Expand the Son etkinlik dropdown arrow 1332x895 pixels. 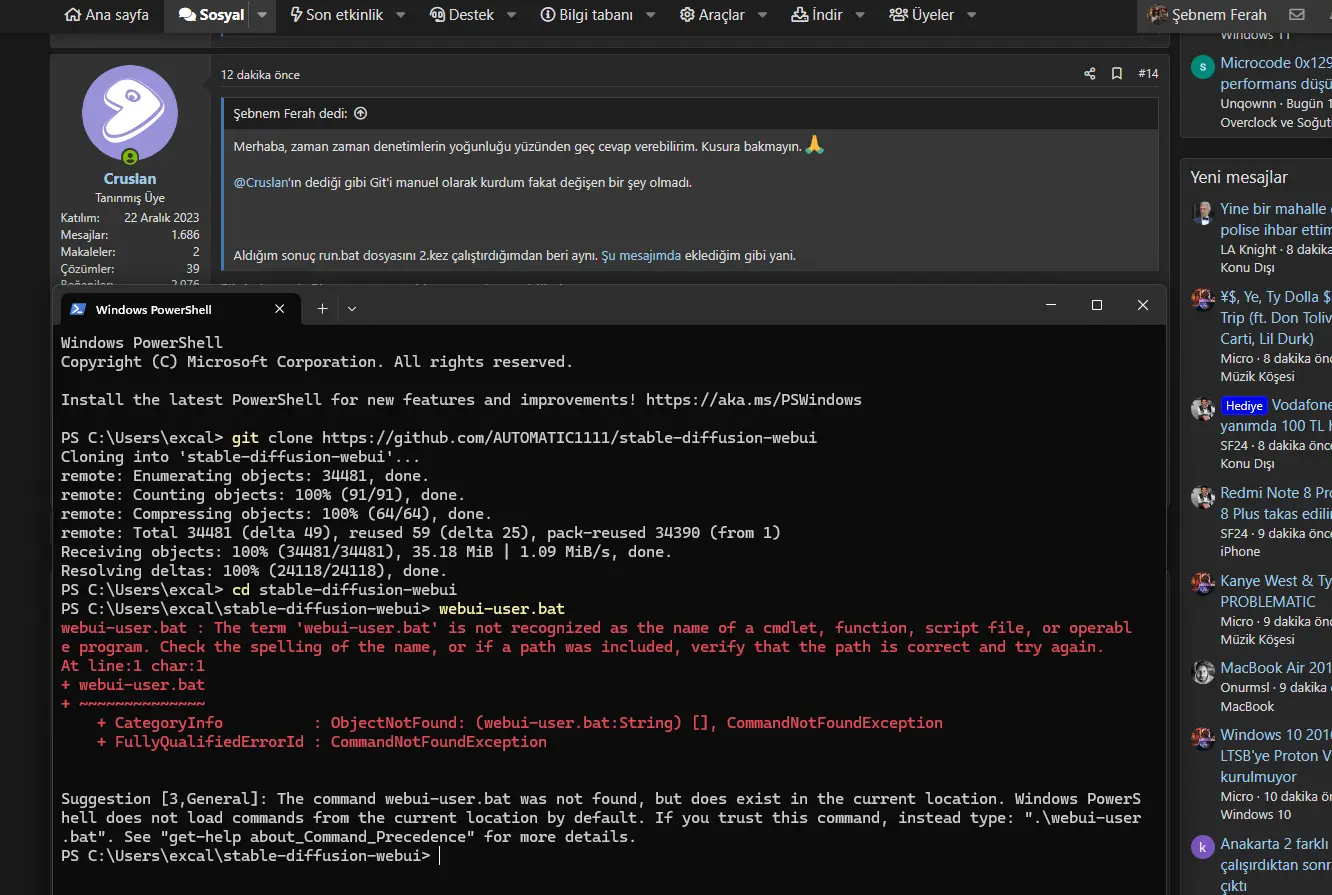pos(401,15)
